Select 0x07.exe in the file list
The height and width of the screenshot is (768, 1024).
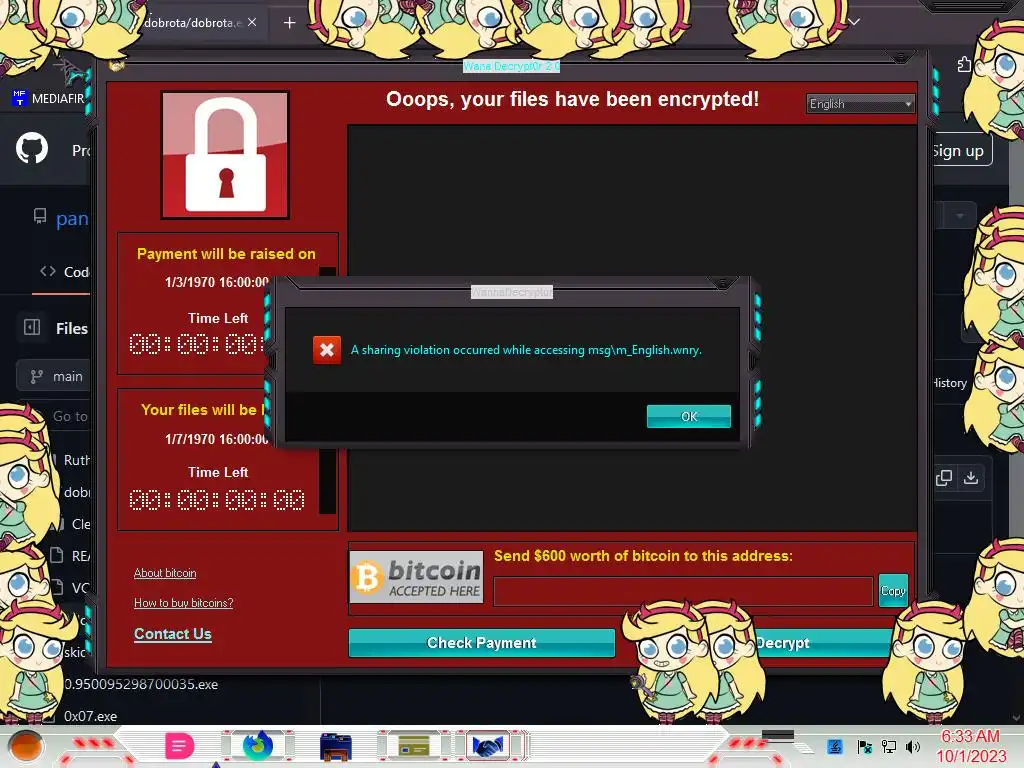pos(90,716)
